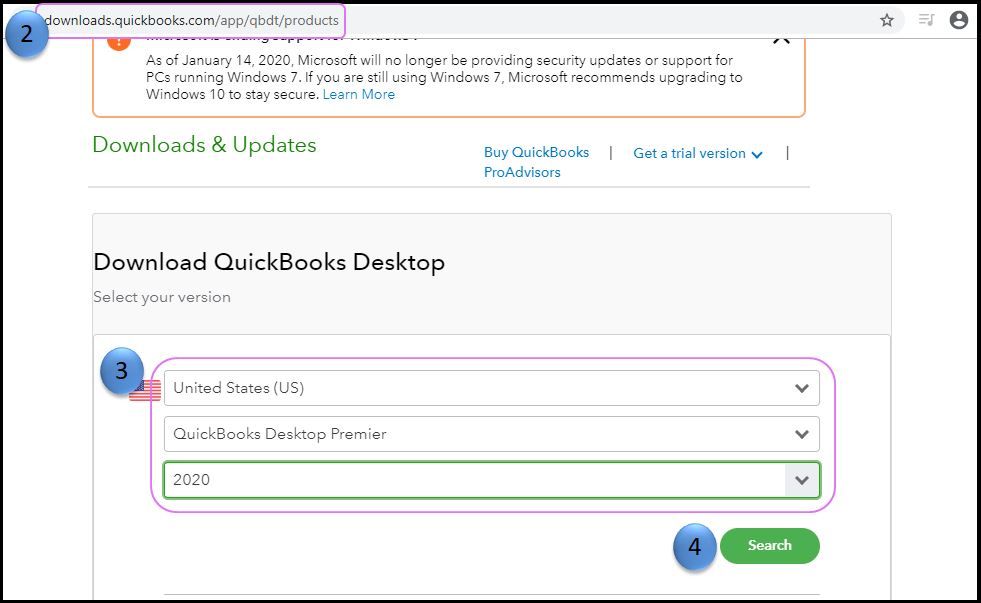Bookmark this page with the star icon

tap(887, 21)
